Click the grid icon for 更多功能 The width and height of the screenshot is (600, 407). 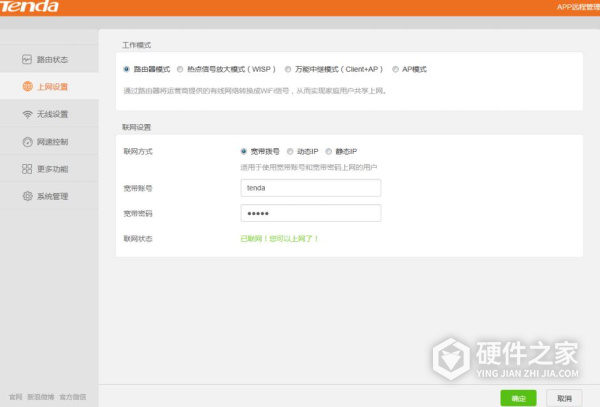(x=27, y=169)
